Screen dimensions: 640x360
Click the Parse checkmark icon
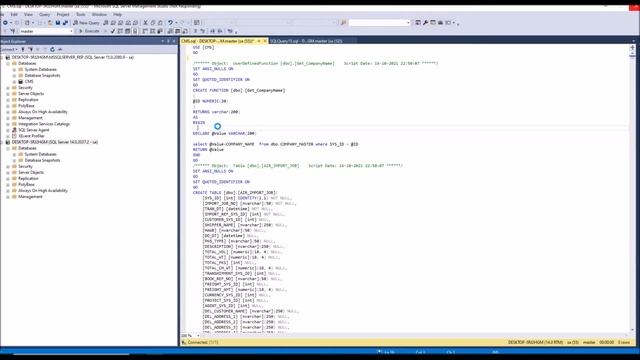point(113,31)
